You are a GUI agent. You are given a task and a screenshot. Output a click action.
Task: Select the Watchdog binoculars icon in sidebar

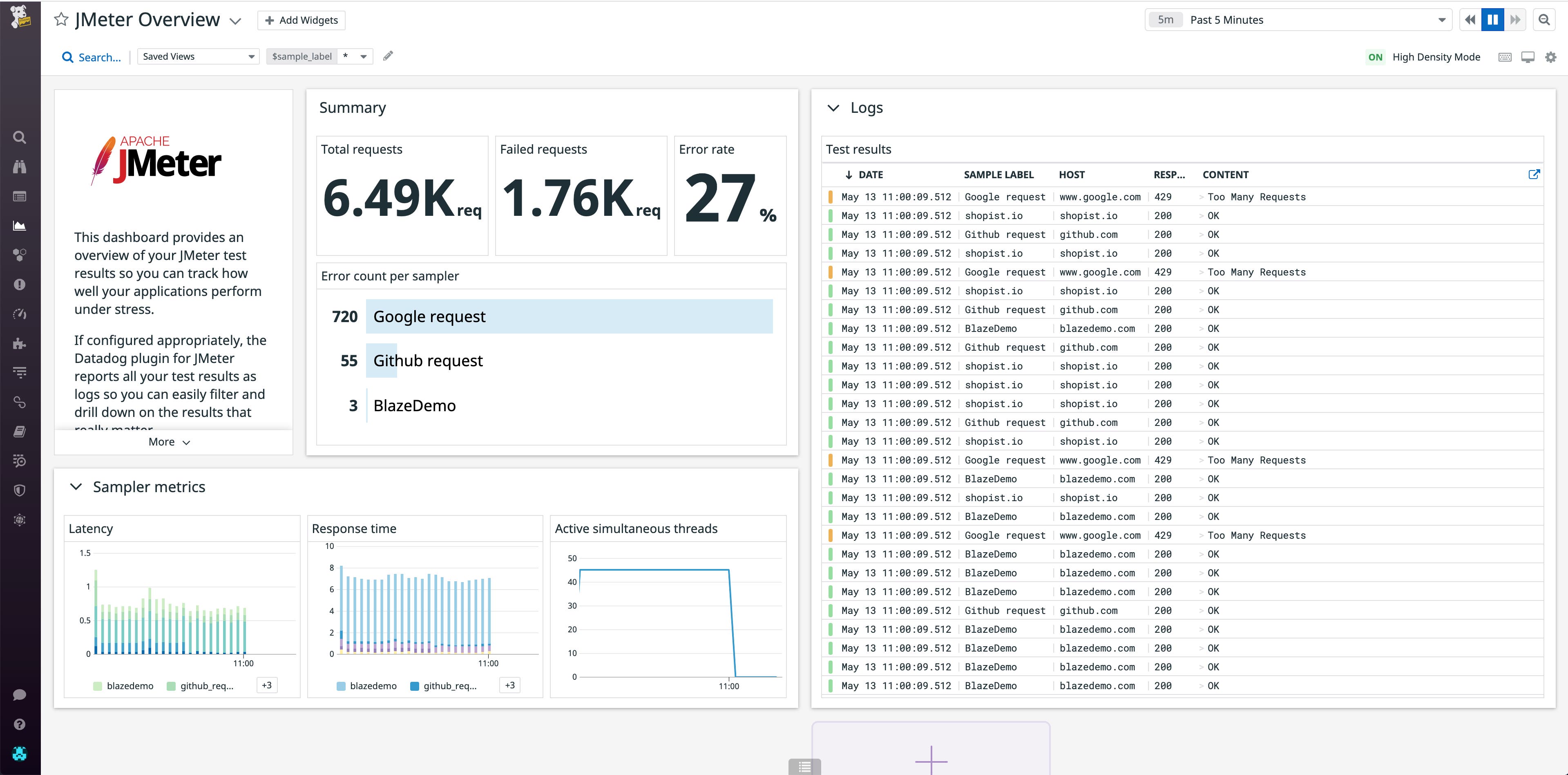(20, 167)
